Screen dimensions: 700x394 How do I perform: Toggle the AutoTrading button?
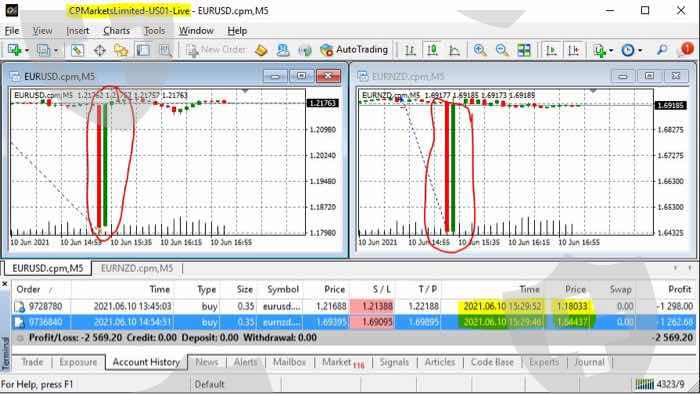click(354, 50)
